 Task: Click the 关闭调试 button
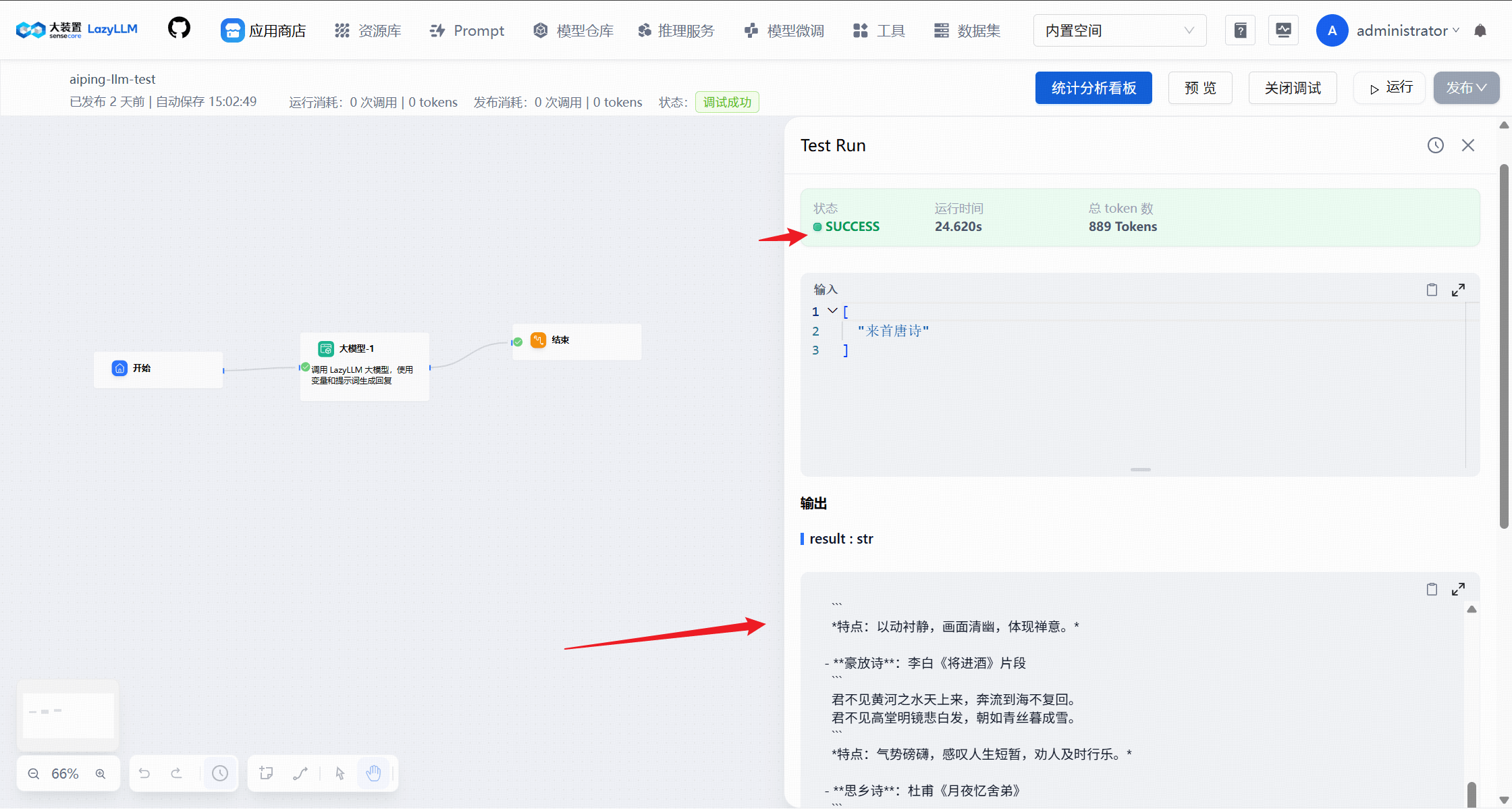[x=1292, y=88]
